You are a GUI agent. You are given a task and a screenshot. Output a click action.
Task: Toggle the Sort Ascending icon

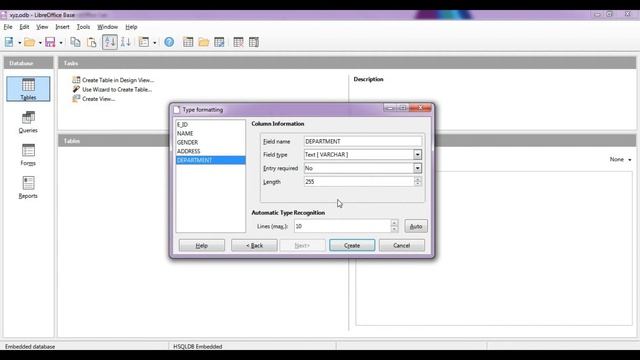(109, 42)
